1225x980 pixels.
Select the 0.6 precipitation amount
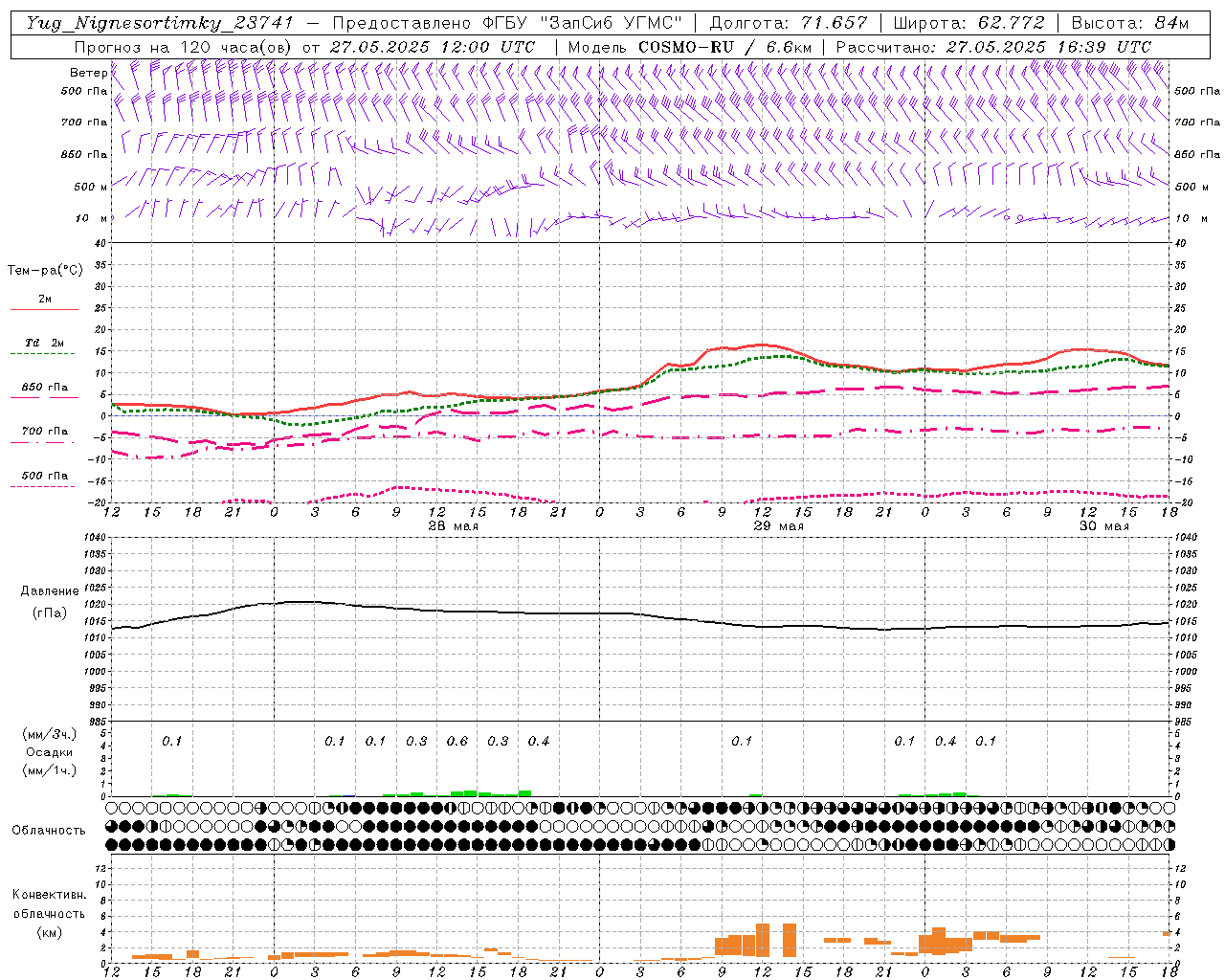pyautogui.click(x=457, y=741)
